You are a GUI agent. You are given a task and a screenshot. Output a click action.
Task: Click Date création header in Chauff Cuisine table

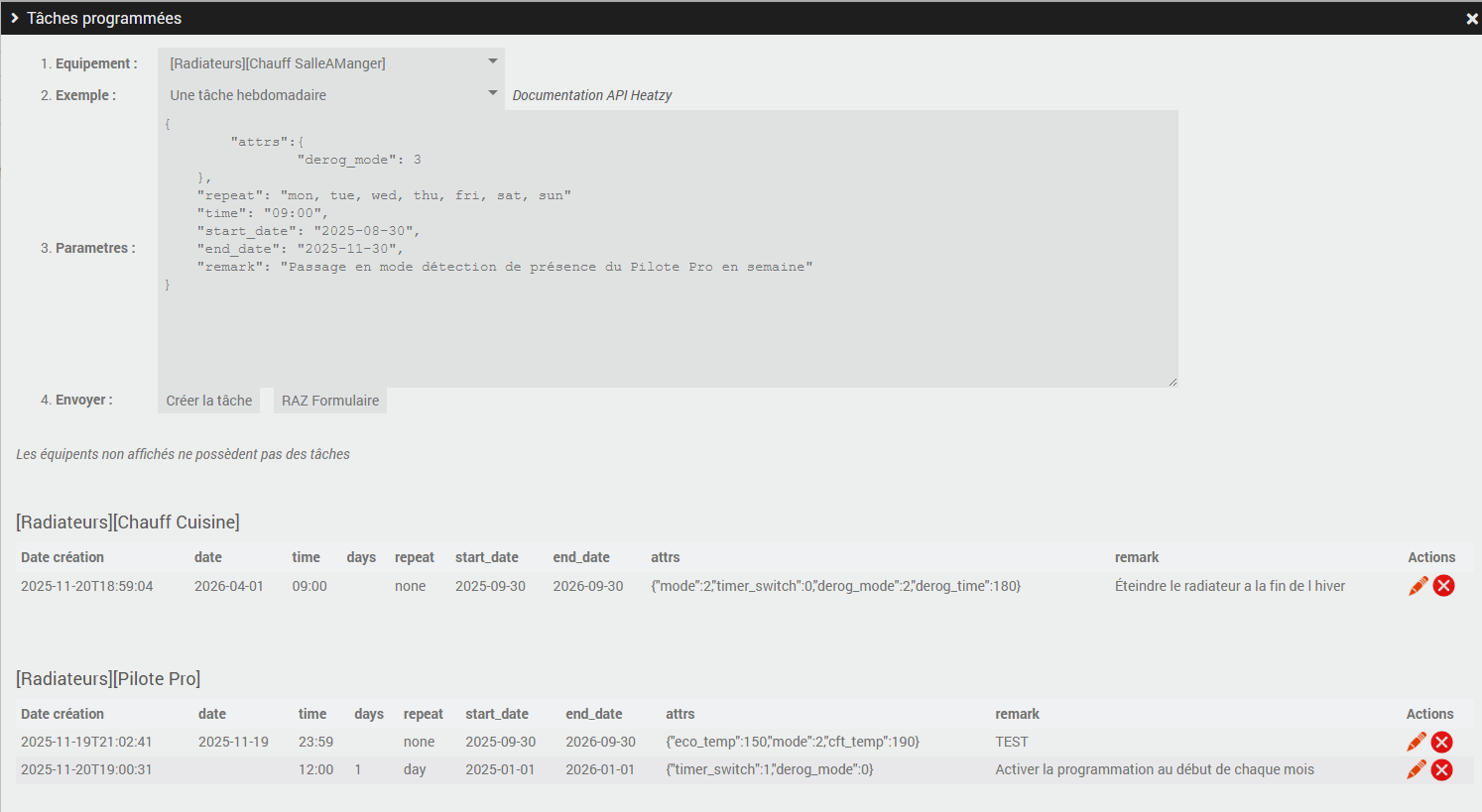[x=62, y=557]
